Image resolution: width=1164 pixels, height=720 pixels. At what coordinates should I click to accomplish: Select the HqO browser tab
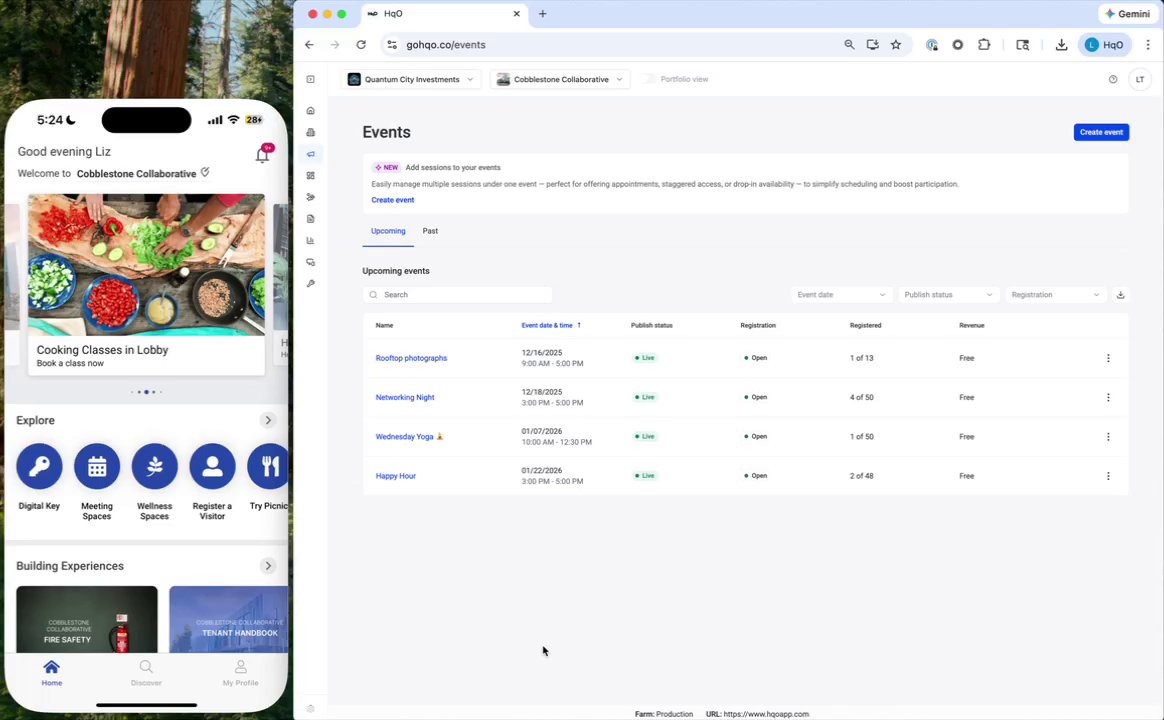click(x=445, y=13)
